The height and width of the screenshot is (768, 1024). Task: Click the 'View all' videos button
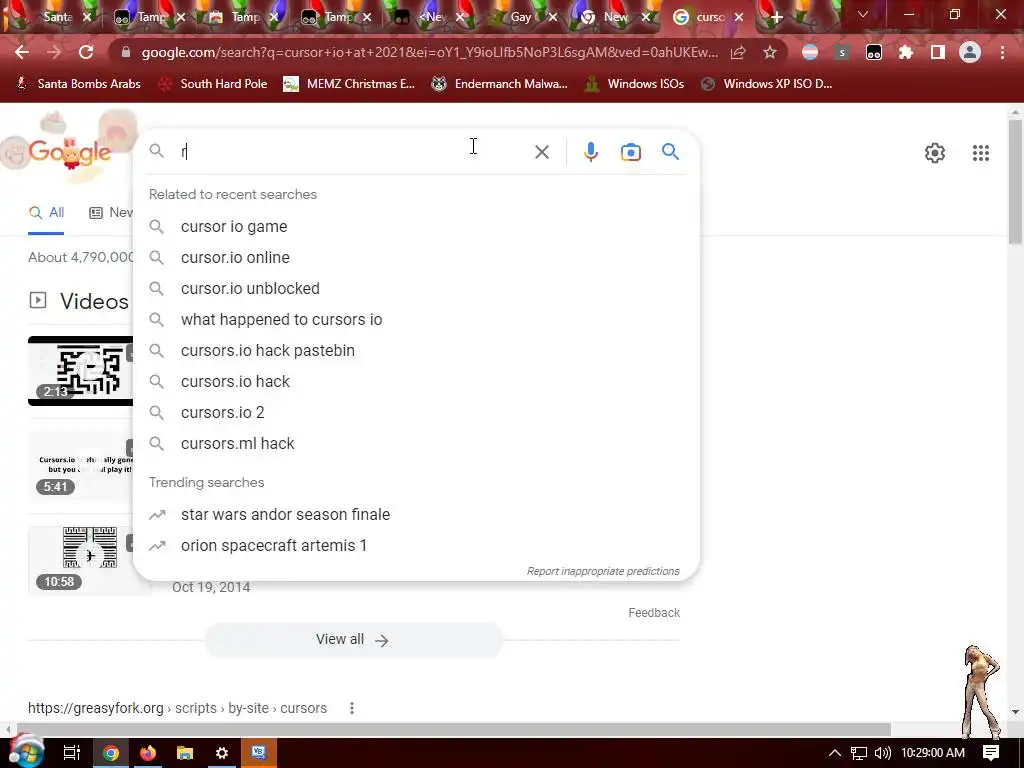pyautogui.click(x=353, y=639)
